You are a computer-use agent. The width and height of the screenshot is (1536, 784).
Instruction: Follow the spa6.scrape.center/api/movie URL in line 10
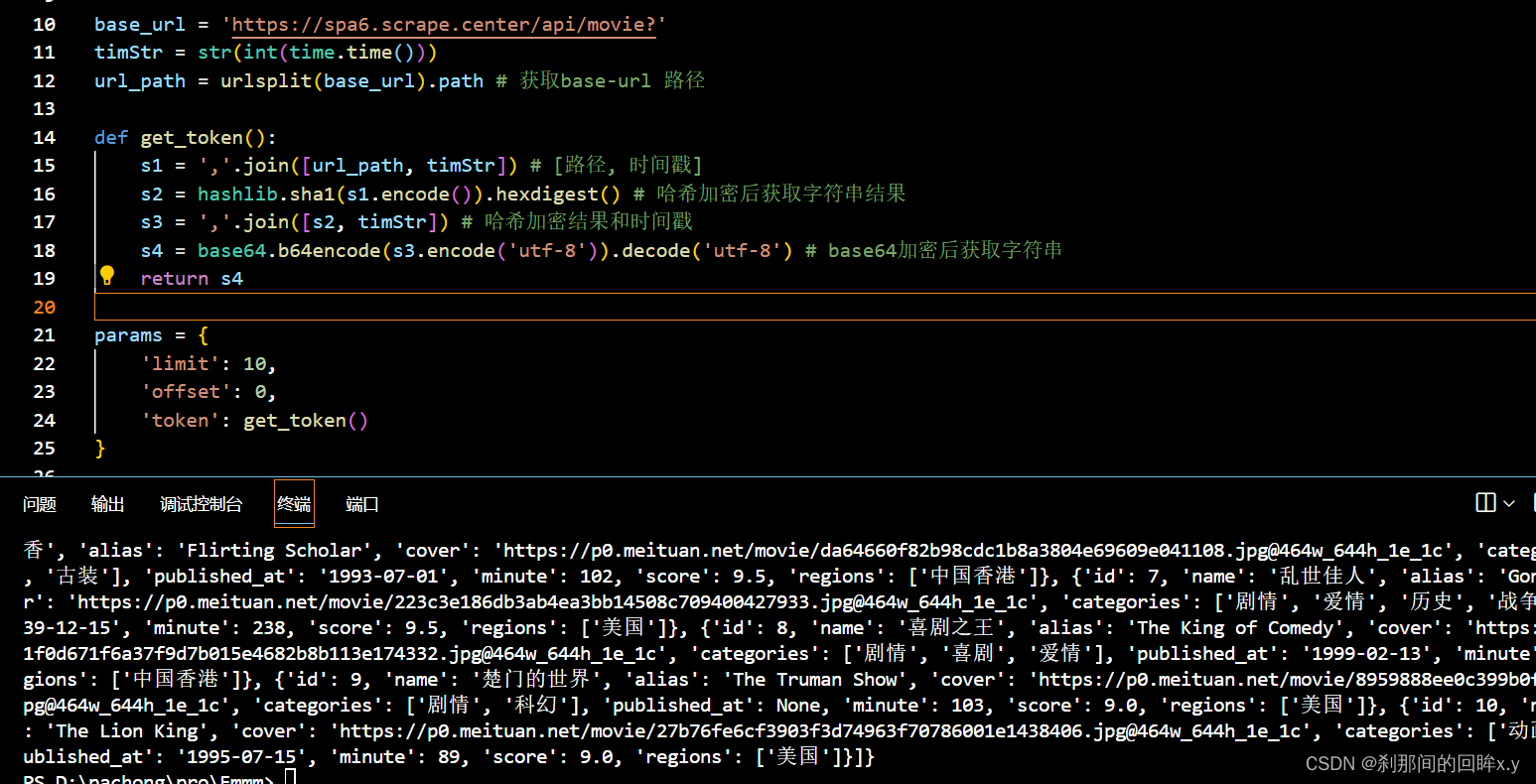tap(444, 24)
